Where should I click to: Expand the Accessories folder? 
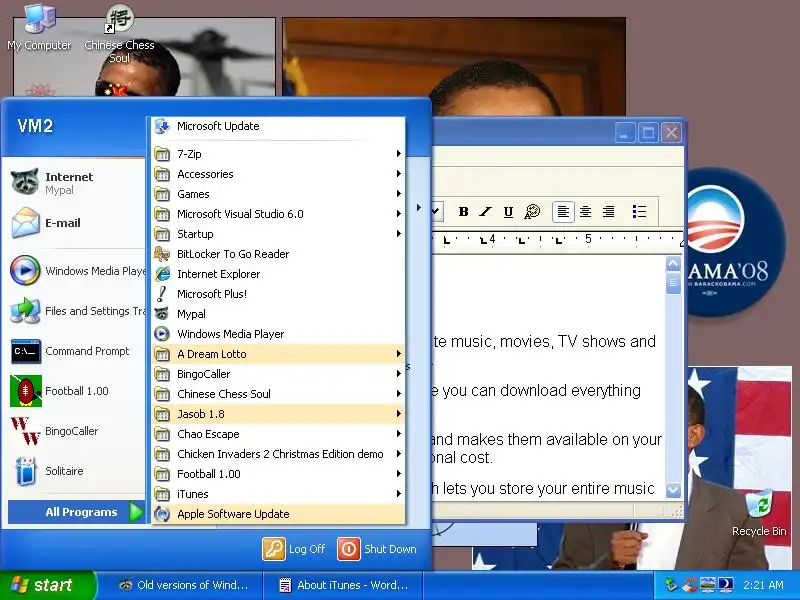pos(279,174)
